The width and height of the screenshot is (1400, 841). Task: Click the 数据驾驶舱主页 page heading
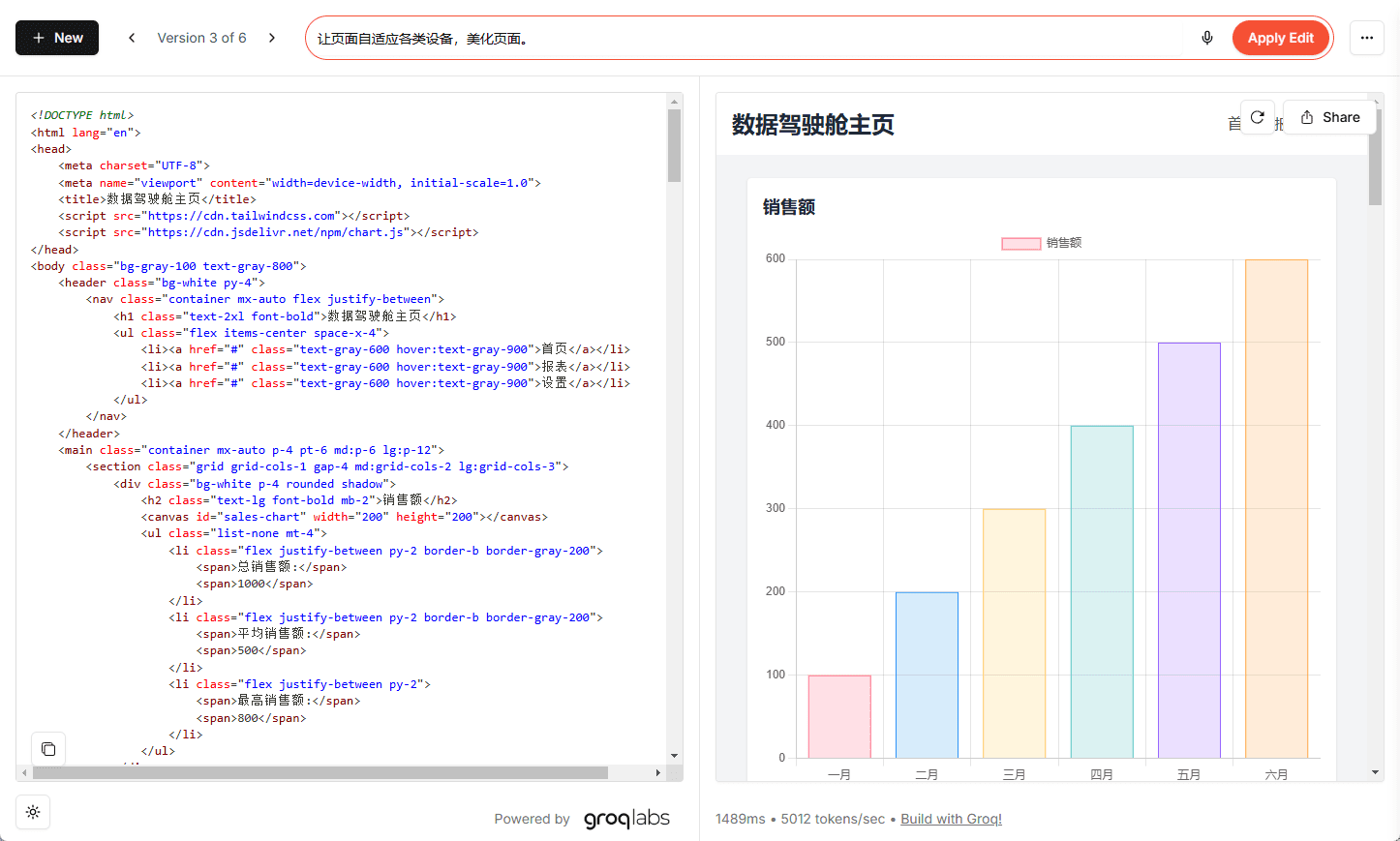[812, 125]
